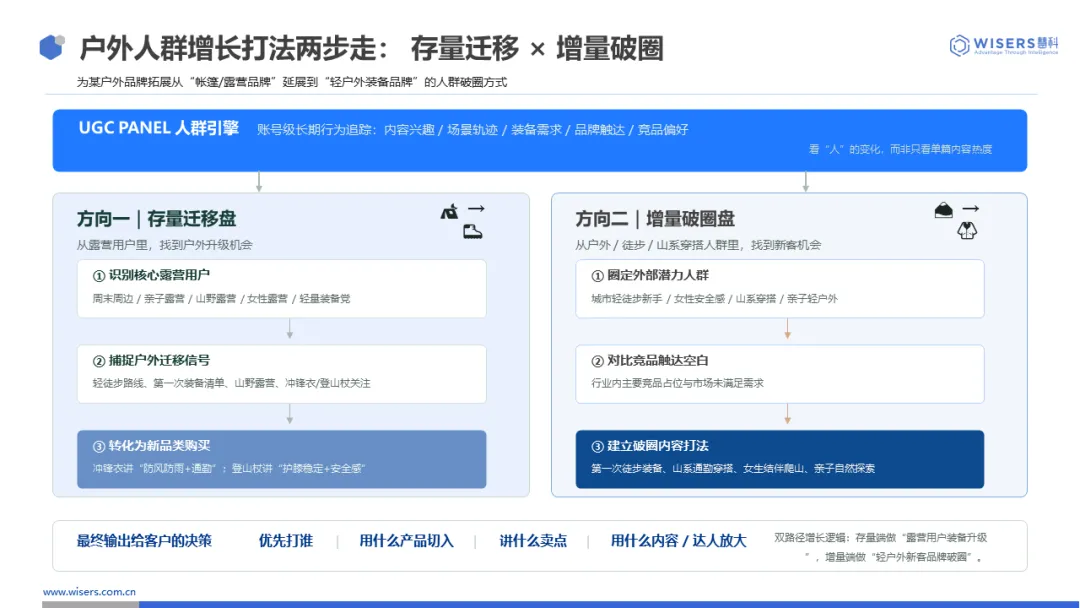
Task: Click the slide title 户外人群增长打法两步走
Action: [234, 49]
